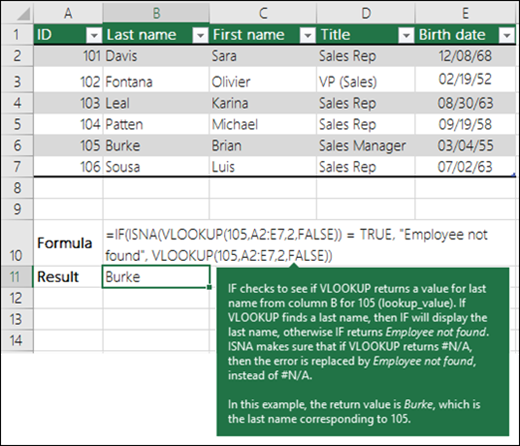Image resolution: width=520 pixels, height=446 pixels.
Task: Select row 5 header
Action: point(17,124)
